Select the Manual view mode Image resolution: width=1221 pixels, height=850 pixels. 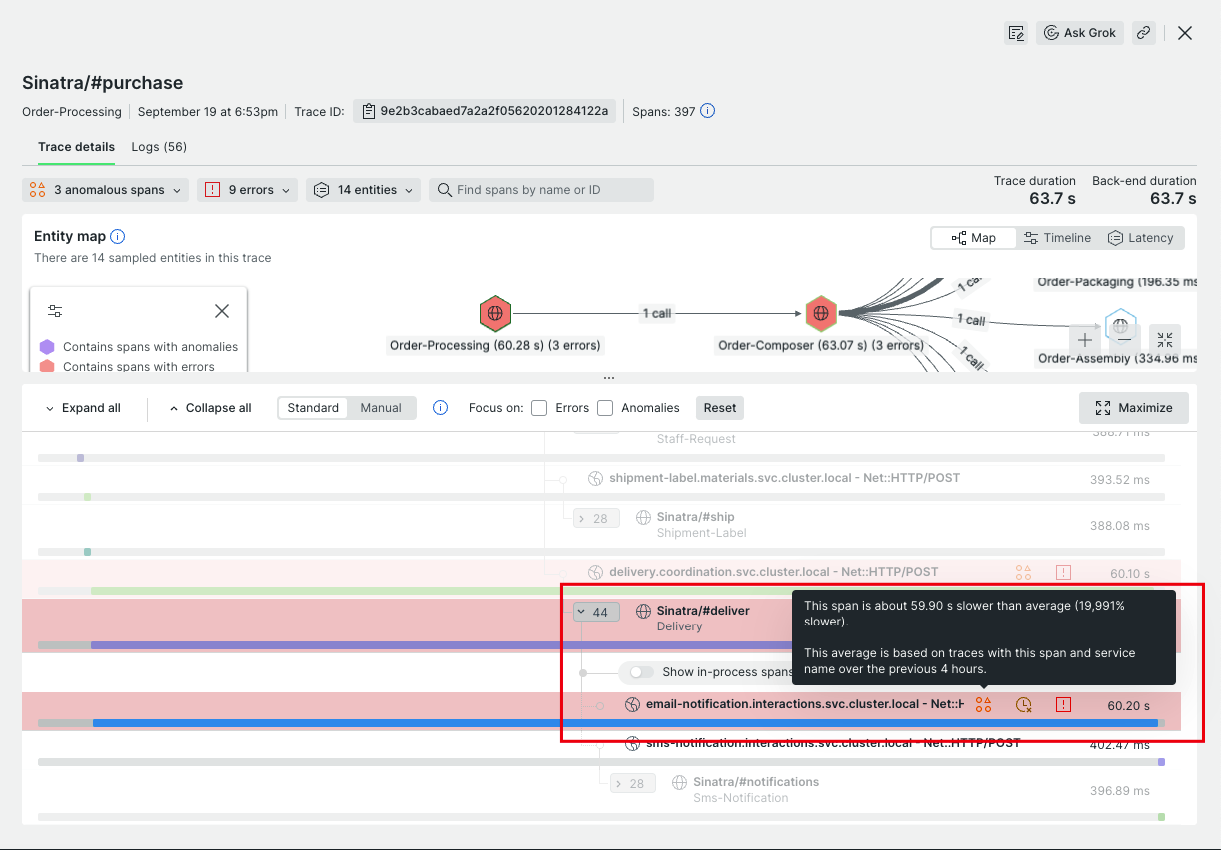tap(381, 408)
